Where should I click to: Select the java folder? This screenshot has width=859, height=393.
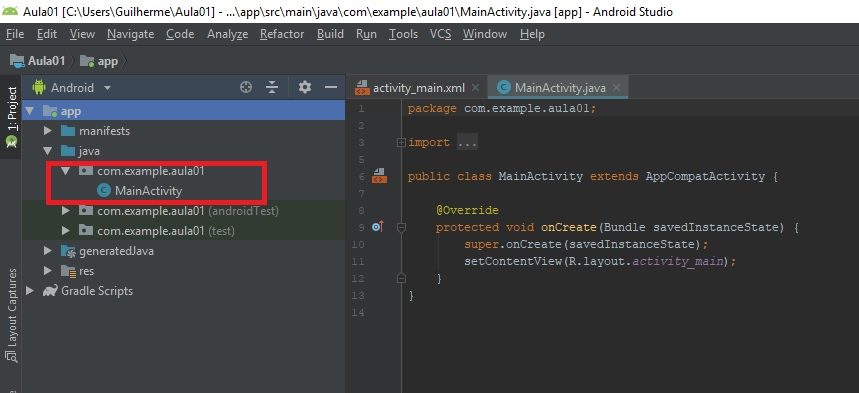[89, 151]
